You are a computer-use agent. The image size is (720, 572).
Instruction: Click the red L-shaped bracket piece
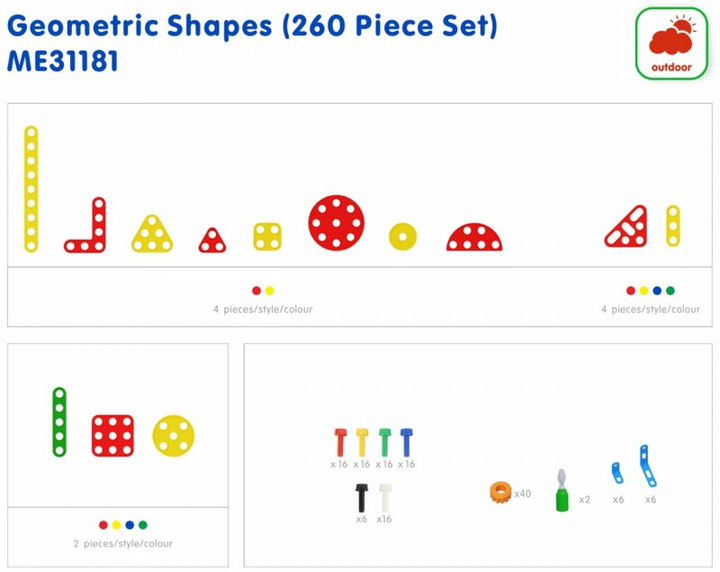89,230
